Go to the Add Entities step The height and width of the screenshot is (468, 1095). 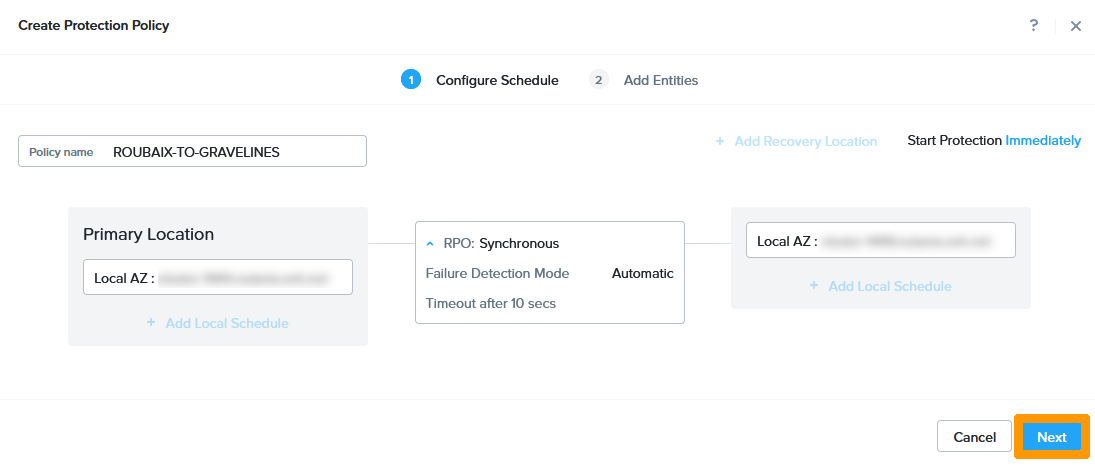[x=660, y=80]
